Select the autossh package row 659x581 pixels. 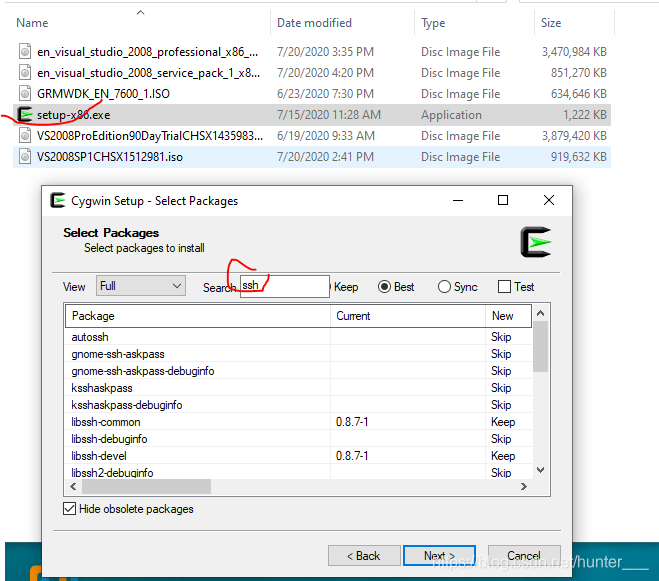298,337
